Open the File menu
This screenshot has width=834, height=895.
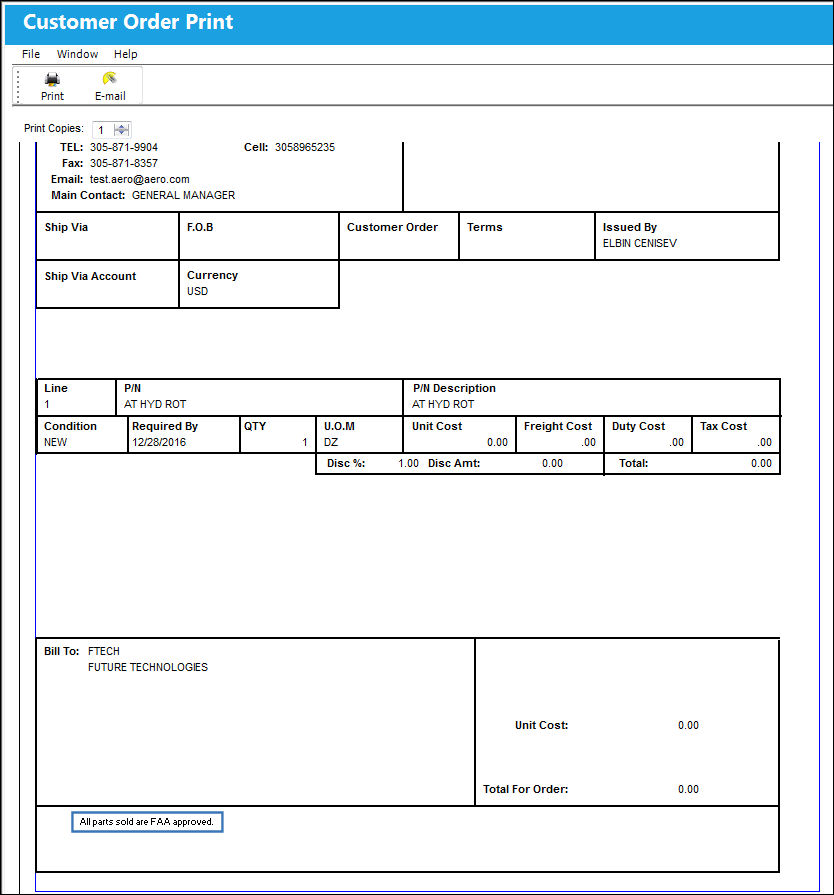(x=31, y=54)
